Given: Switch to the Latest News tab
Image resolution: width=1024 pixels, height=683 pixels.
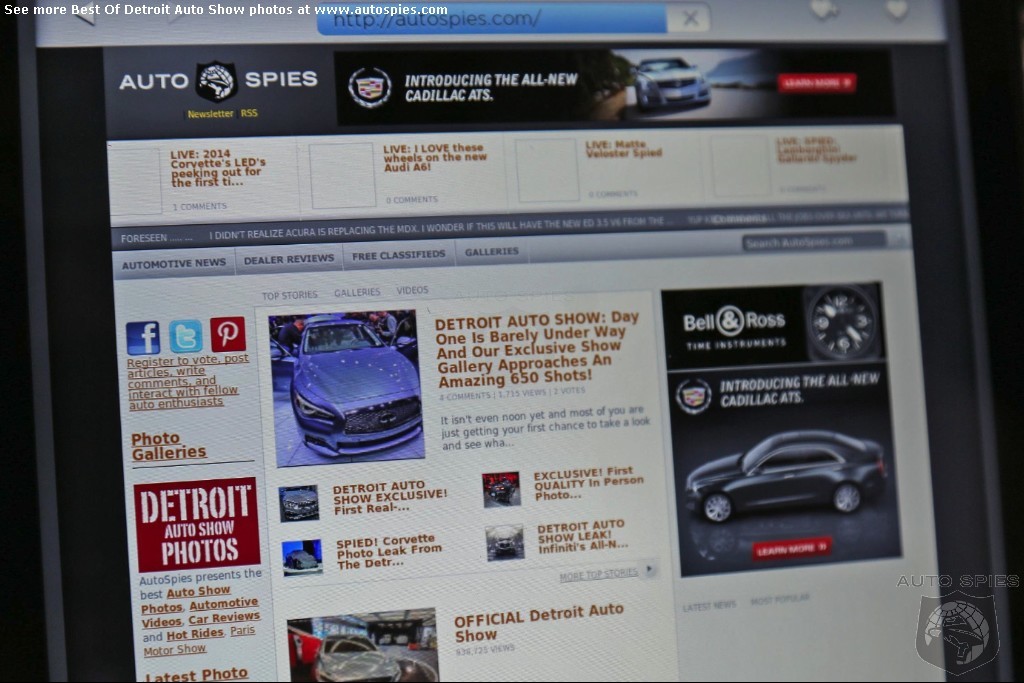Looking at the screenshot, I should click(709, 606).
